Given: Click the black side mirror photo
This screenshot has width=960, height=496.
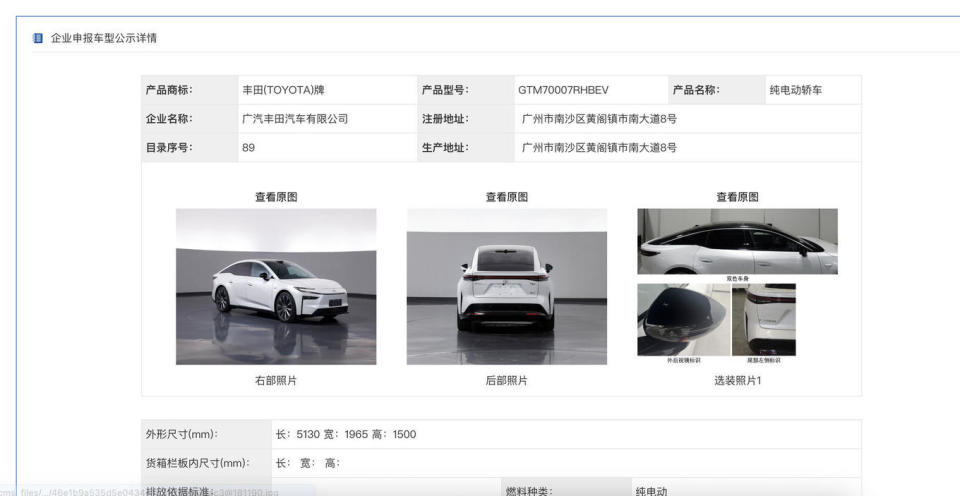Looking at the screenshot, I should 684,320.
